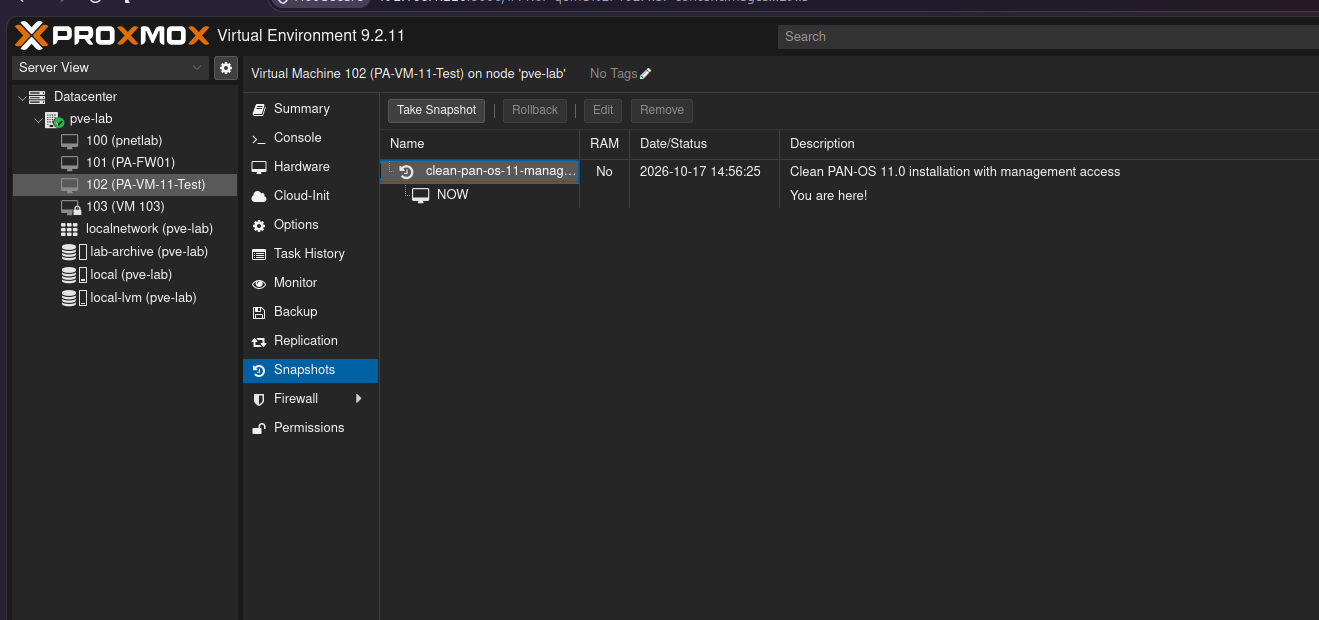Click the pve-lab node icon
Viewport: 1319px width, 620px height.
tap(54, 119)
